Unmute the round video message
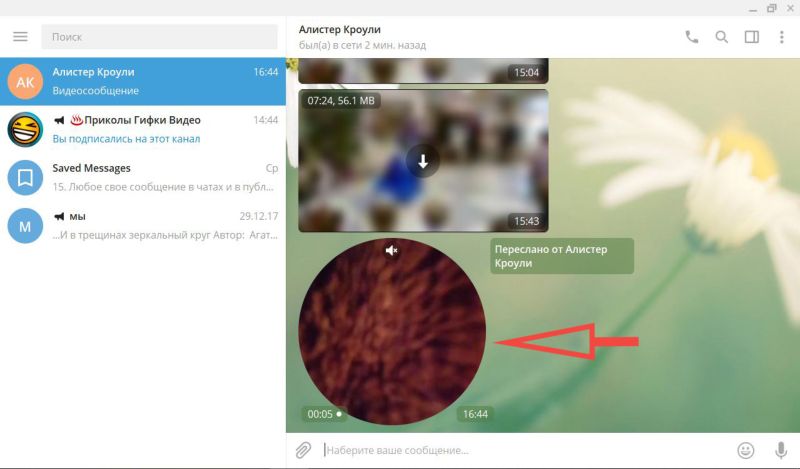The image size is (800, 469). tap(391, 251)
